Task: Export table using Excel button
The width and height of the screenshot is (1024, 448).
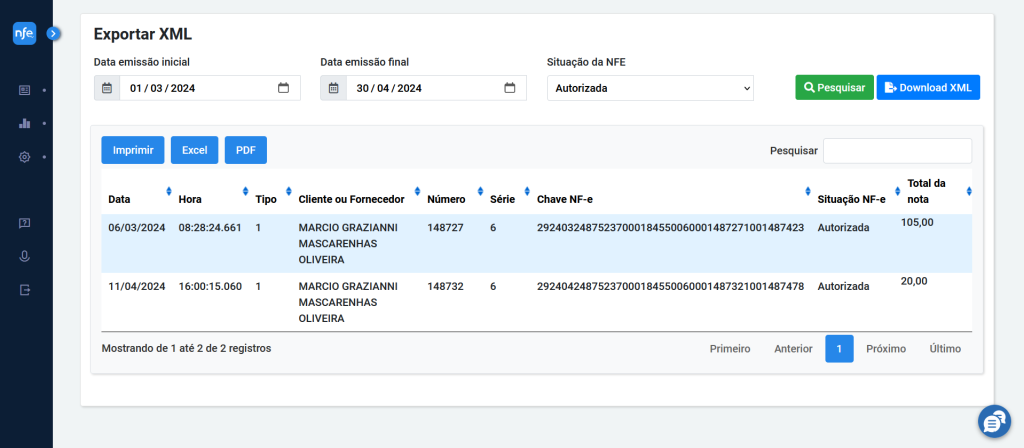Action: 195,150
